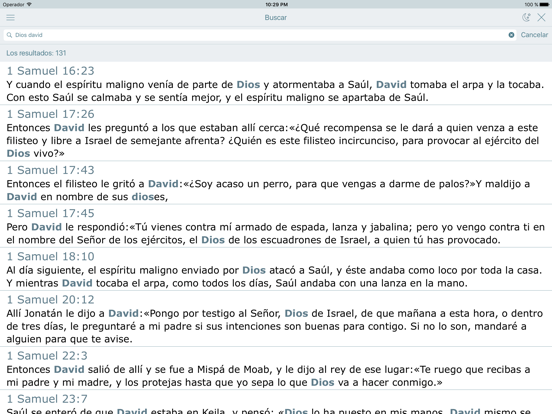Open 1 Samuel 17:45 result
The width and height of the screenshot is (552, 414).
[x=276, y=226]
